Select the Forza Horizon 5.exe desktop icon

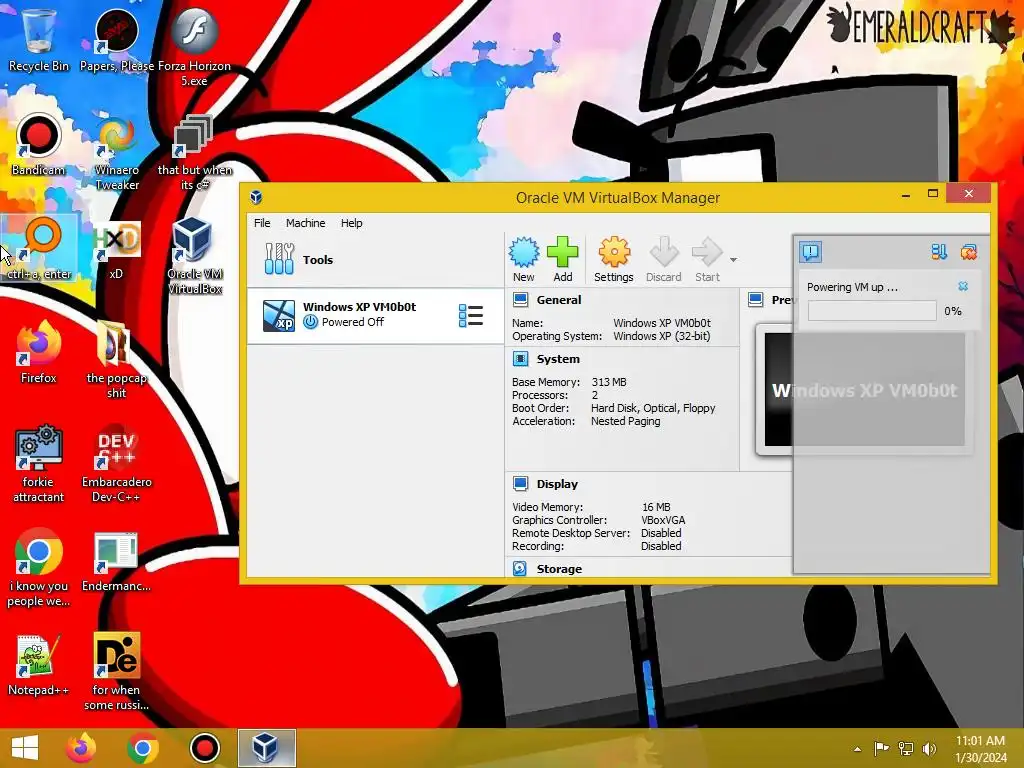point(194,47)
